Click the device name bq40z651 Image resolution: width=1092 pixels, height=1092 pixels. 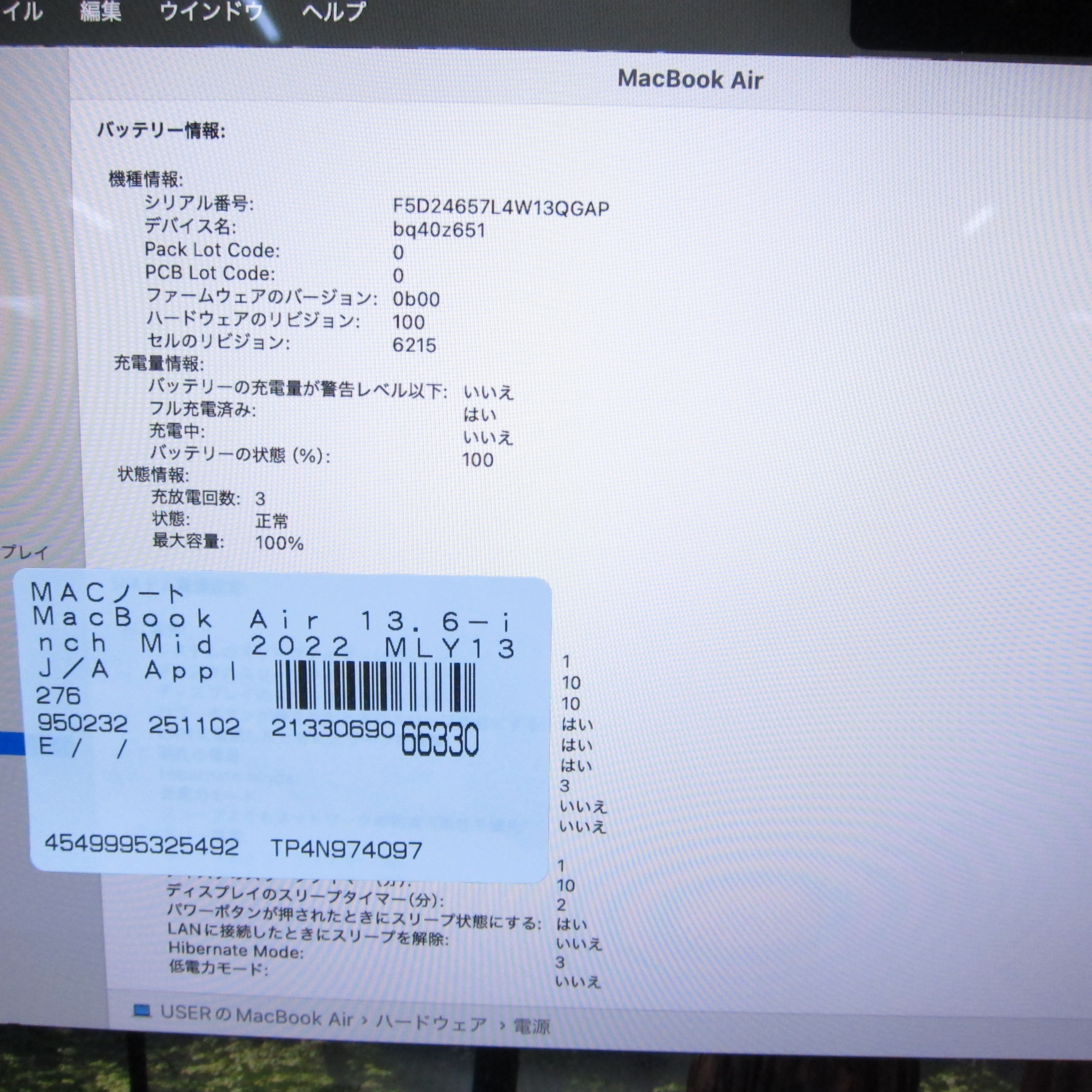(x=439, y=230)
